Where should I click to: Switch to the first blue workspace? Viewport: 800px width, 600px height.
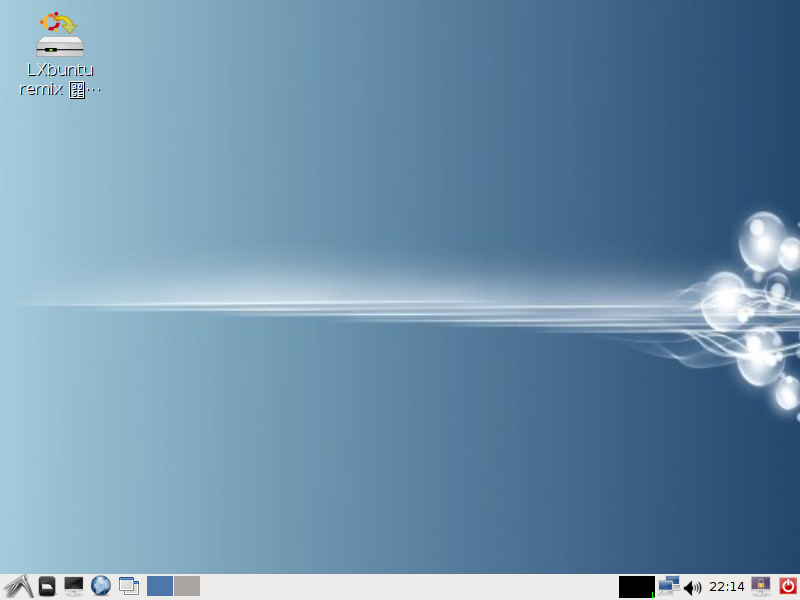160,586
